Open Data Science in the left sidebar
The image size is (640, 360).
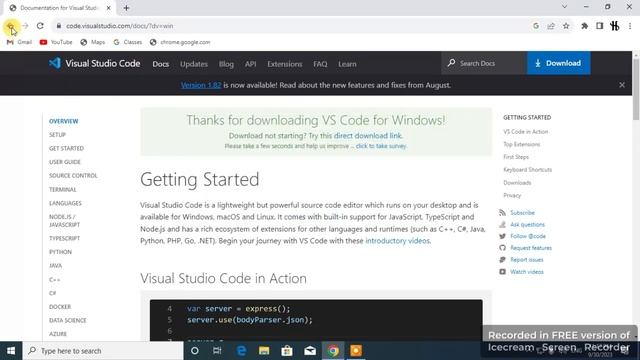[67, 320]
